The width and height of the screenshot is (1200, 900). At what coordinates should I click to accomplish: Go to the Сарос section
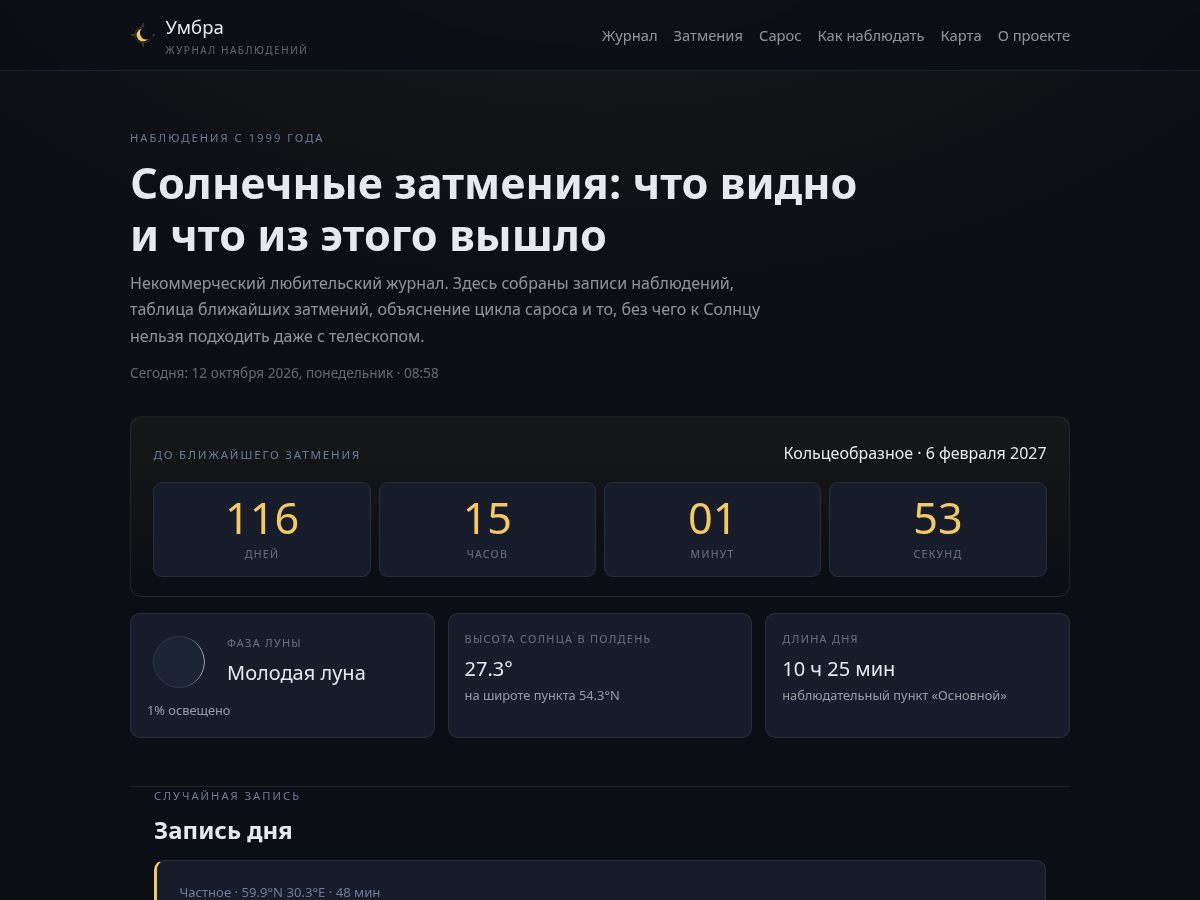pos(780,36)
